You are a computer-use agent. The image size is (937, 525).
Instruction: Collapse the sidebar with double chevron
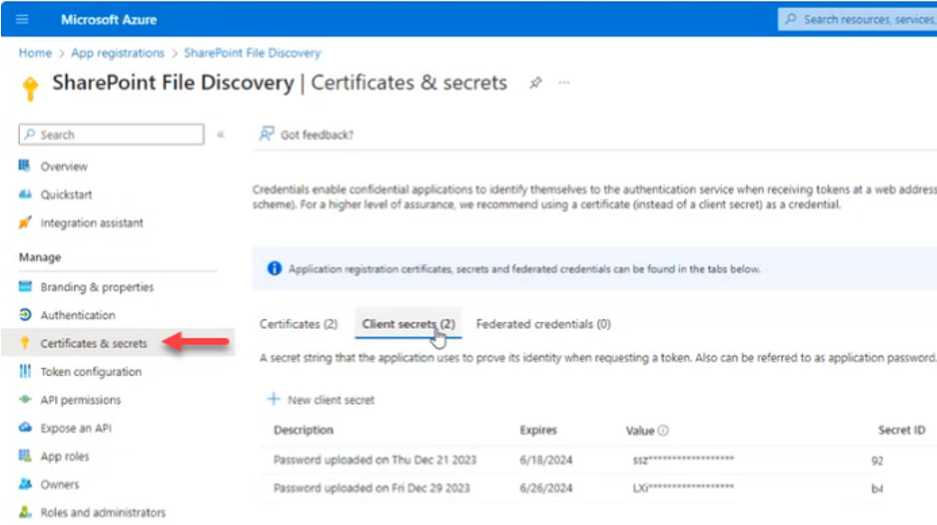221,135
